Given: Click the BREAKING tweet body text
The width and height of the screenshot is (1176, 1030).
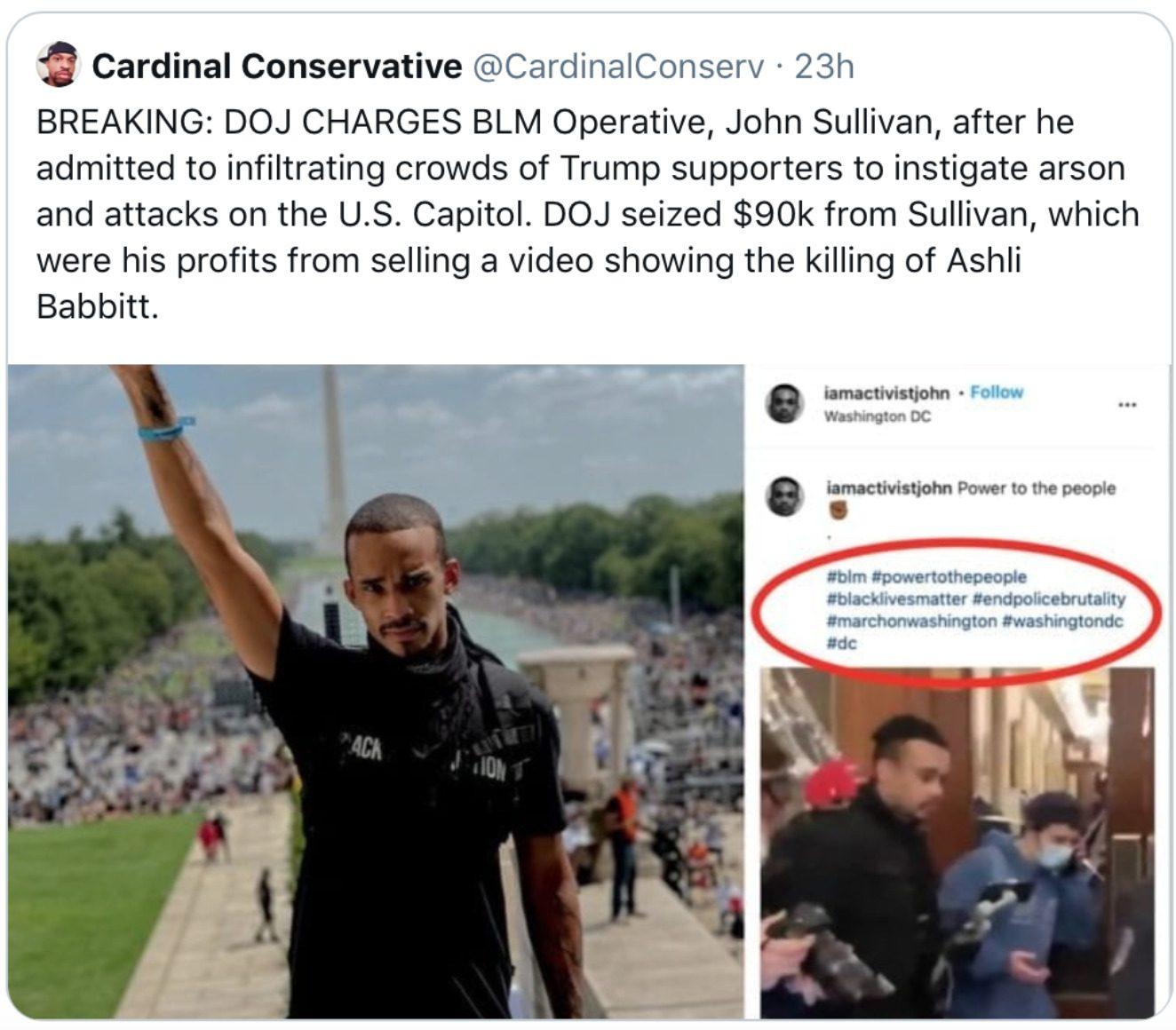Looking at the screenshot, I should pos(587,214).
